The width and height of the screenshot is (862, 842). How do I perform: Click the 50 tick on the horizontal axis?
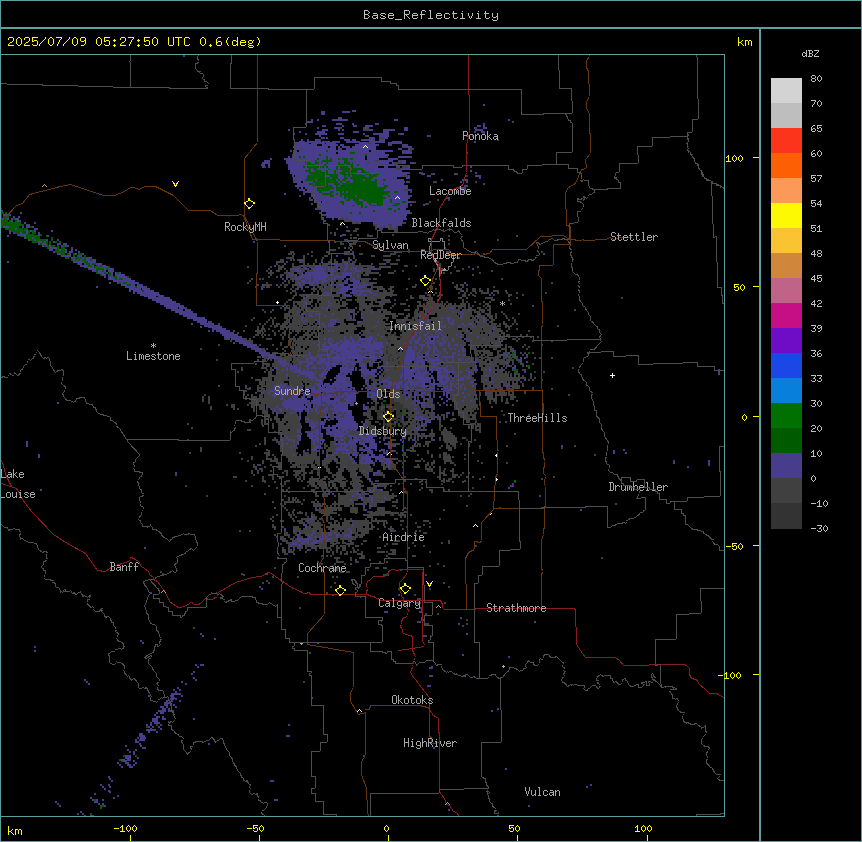click(514, 828)
